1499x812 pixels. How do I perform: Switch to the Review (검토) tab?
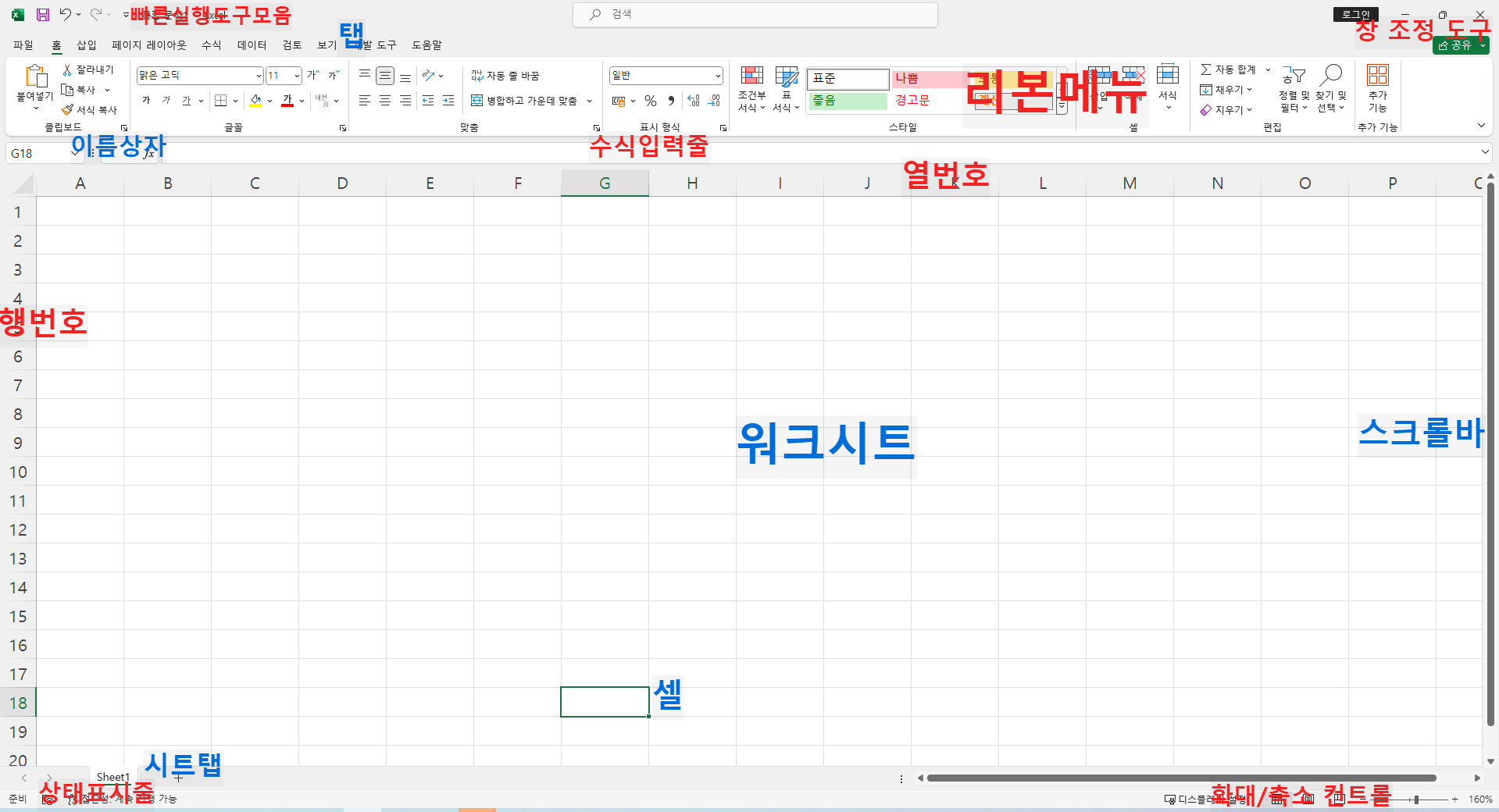click(x=292, y=45)
